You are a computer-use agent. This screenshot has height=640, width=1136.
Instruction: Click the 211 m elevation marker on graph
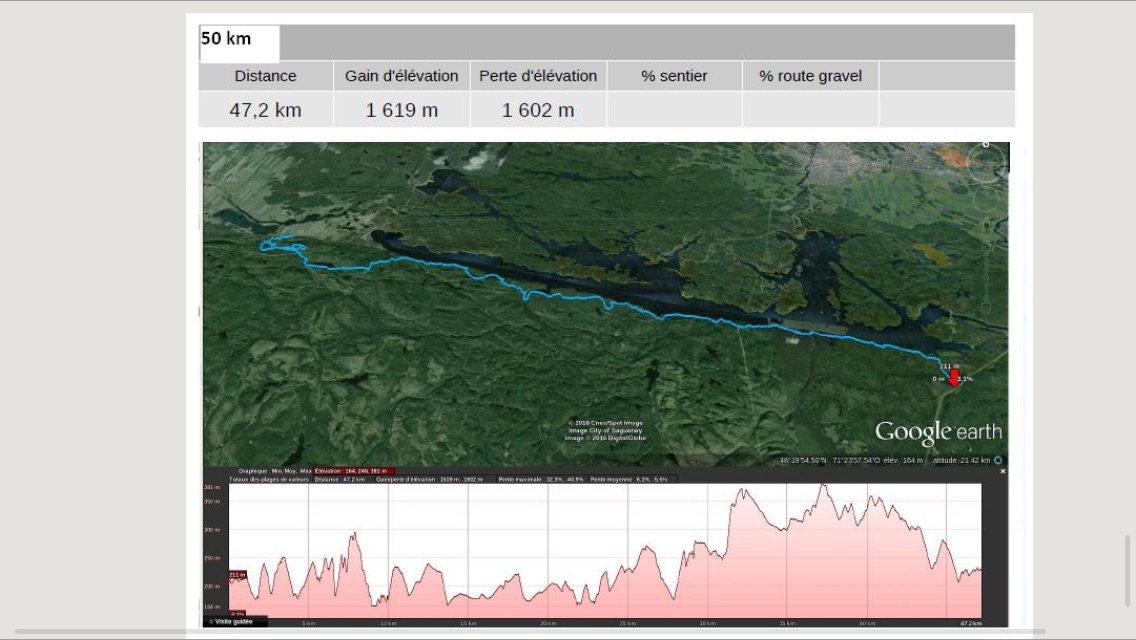pyautogui.click(x=237, y=575)
